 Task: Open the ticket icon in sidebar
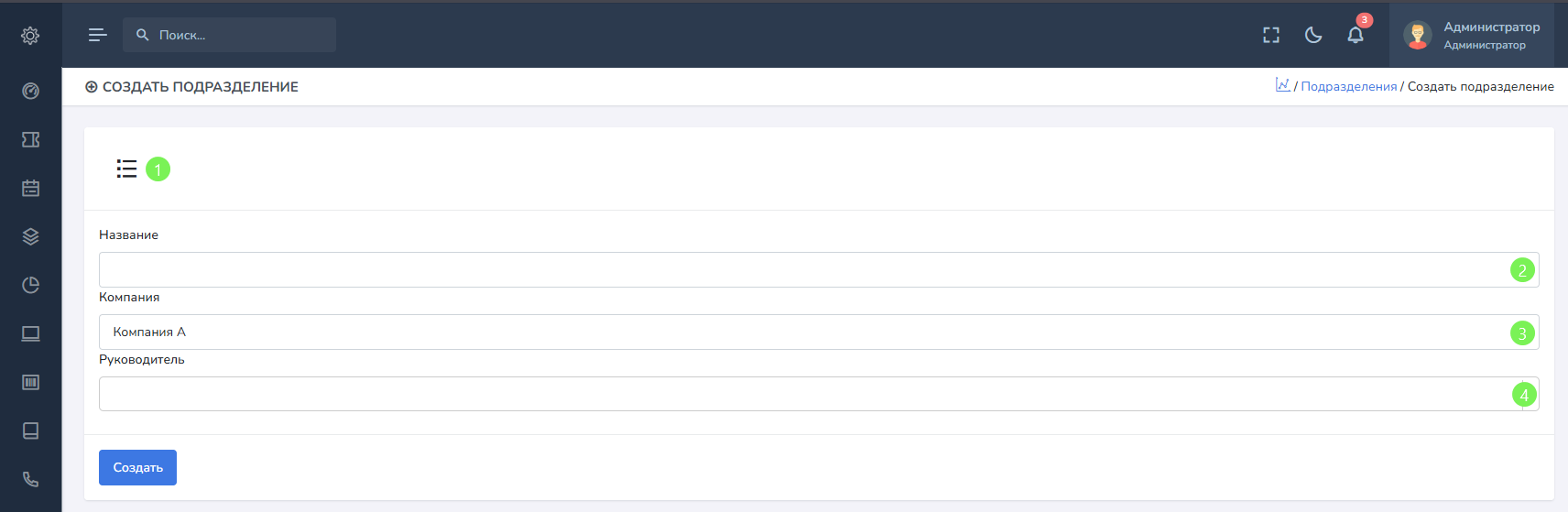click(30, 139)
